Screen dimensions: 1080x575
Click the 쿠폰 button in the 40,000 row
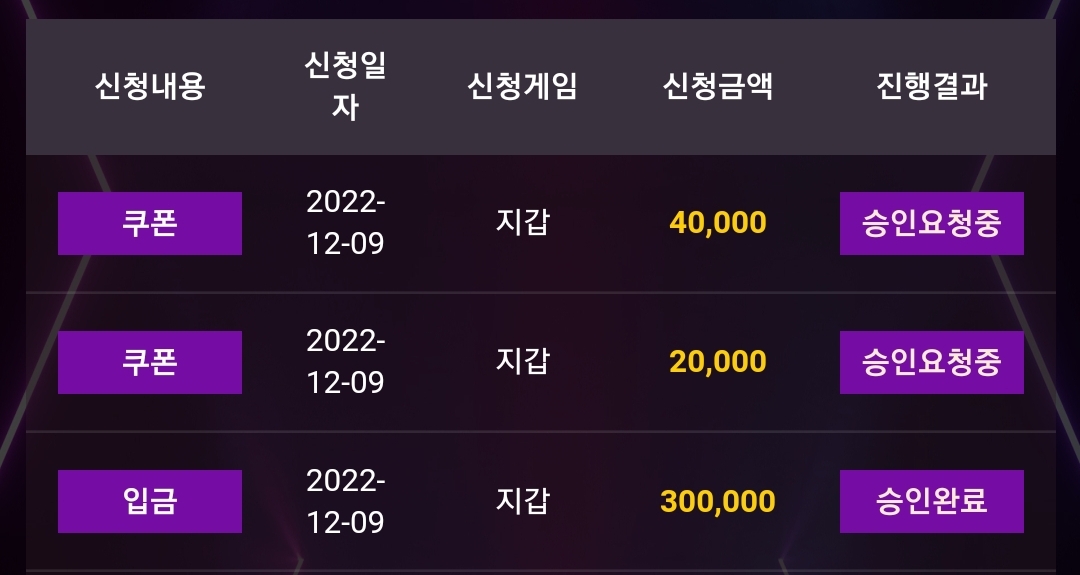(149, 223)
